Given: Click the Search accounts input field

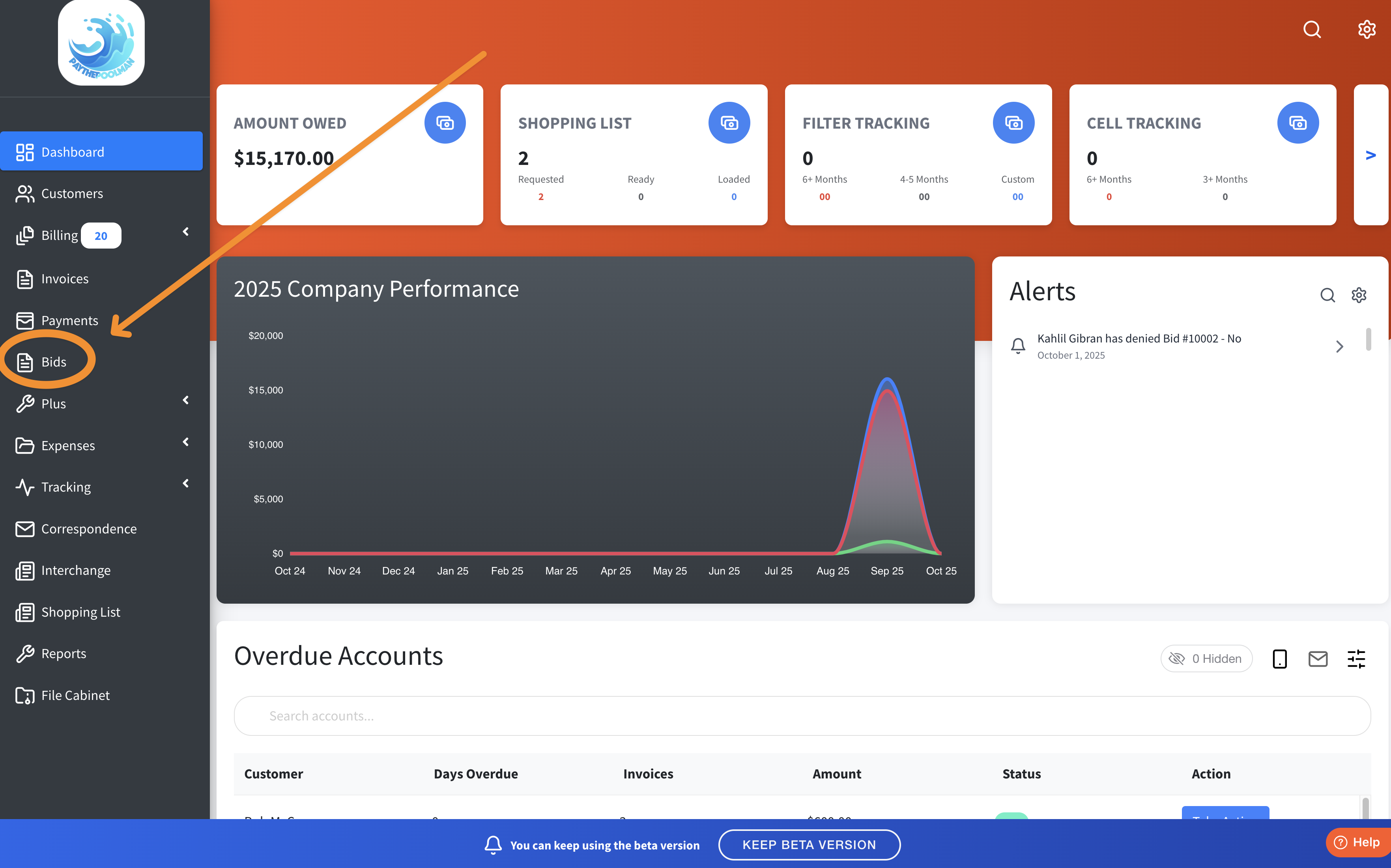Looking at the screenshot, I should 802,716.
